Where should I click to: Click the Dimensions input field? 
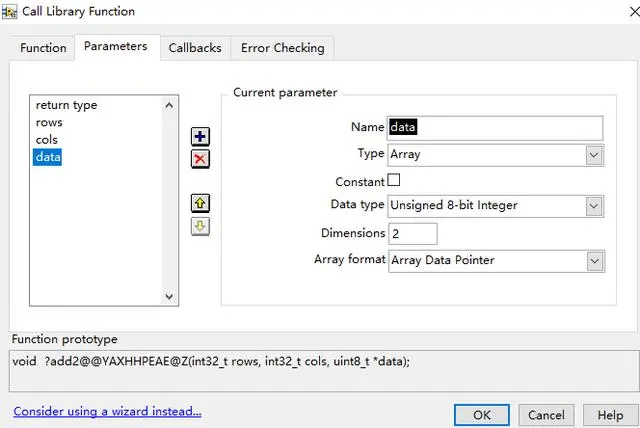[413, 234]
